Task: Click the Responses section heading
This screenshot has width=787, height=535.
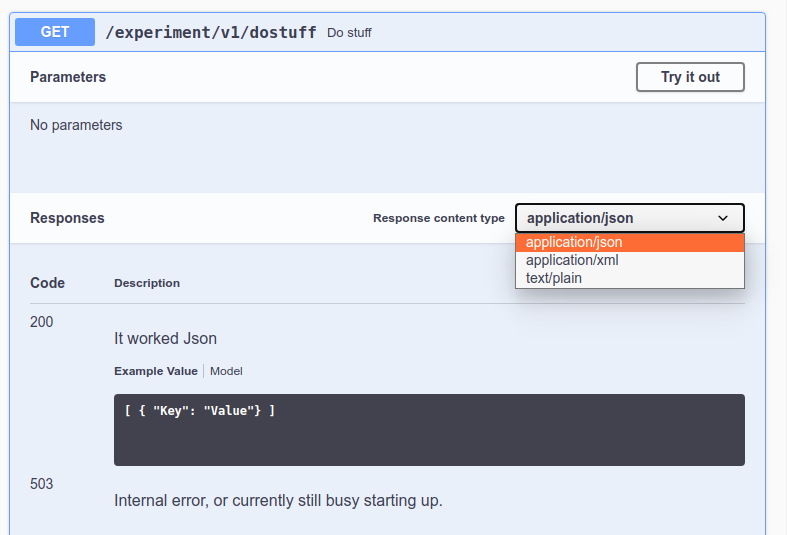Action: [67, 218]
